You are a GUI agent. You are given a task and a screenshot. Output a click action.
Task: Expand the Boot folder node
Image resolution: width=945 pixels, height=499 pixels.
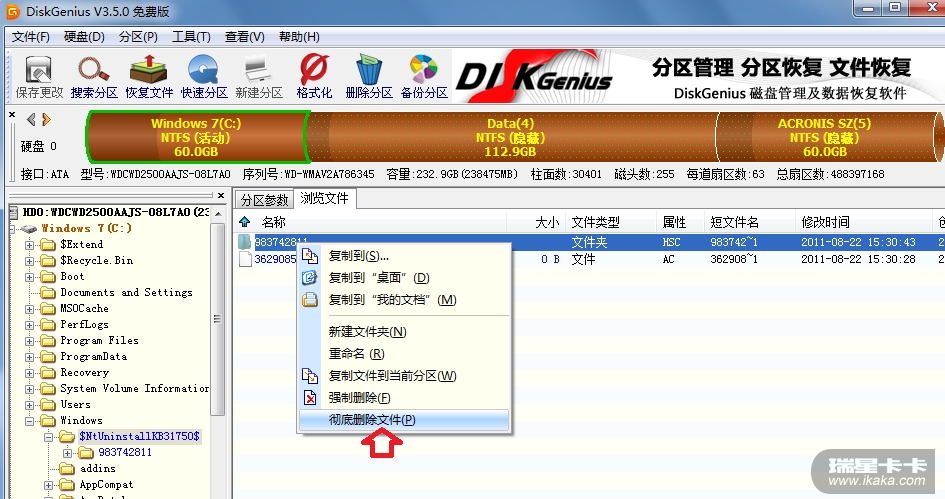coord(29,277)
